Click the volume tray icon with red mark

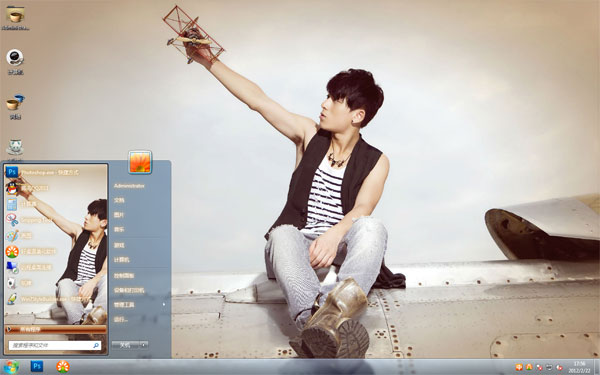pyautogui.click(x=559, y=367)
